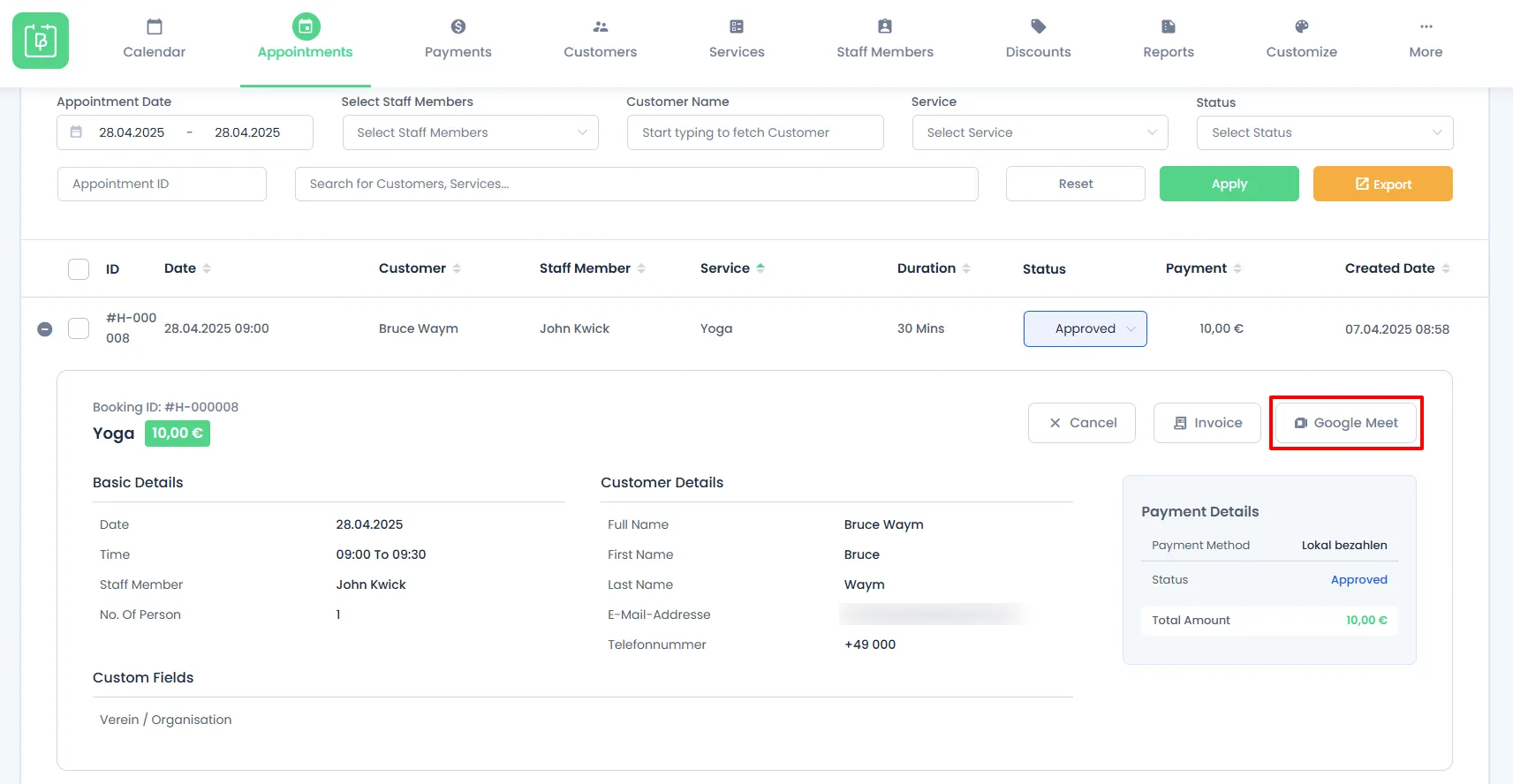Click the Reset filters button
The image size is (1513, 784).
[x=1076, y=184]
